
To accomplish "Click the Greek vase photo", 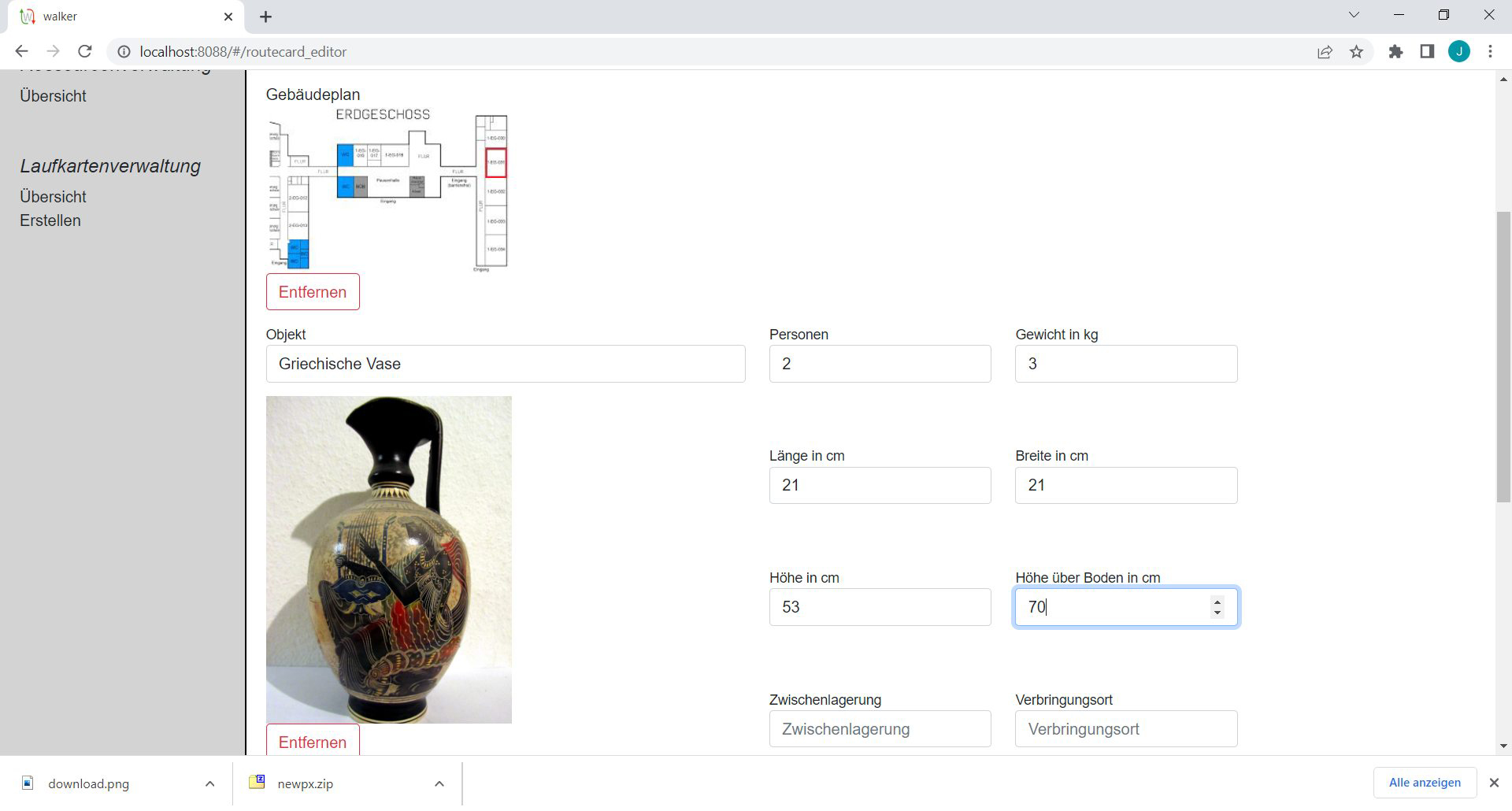I will pos(389,560).
